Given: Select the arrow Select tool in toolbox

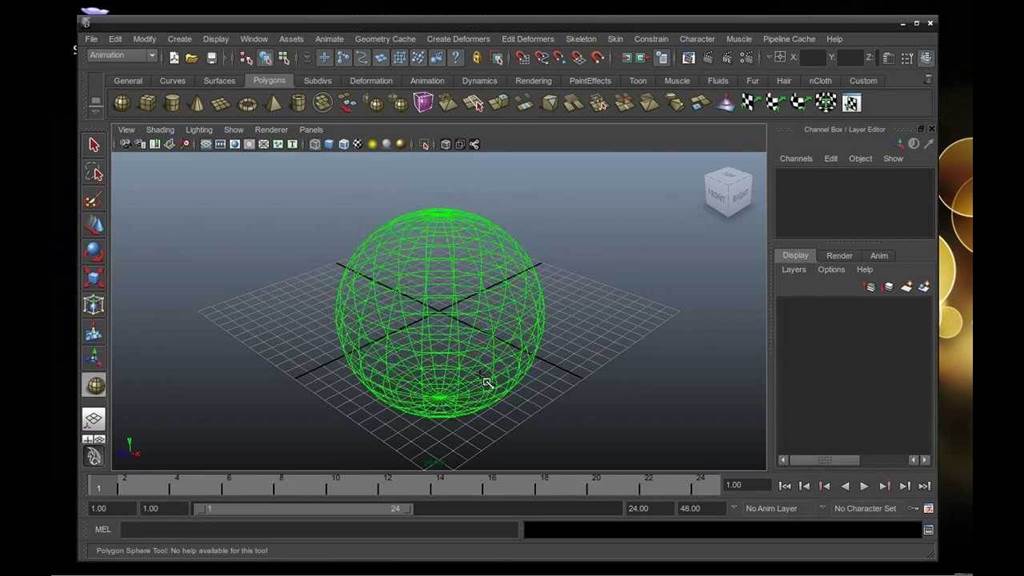Looking at the screenshot, I should point(94,145).
